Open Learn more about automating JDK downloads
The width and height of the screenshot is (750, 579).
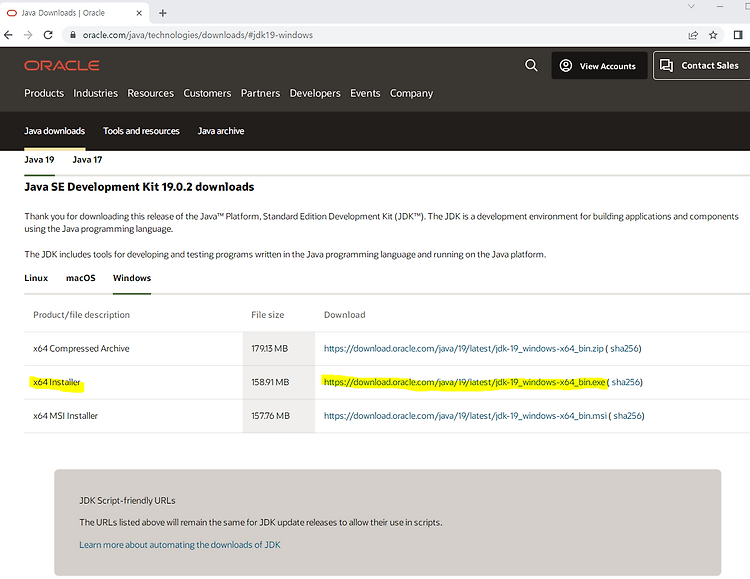[180, 545]
